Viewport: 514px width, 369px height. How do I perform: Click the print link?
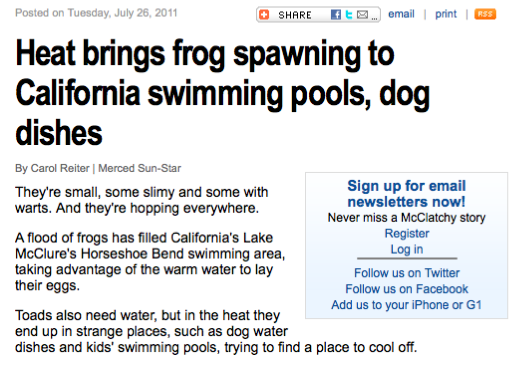pyautogui.click(x=446, y=14)
